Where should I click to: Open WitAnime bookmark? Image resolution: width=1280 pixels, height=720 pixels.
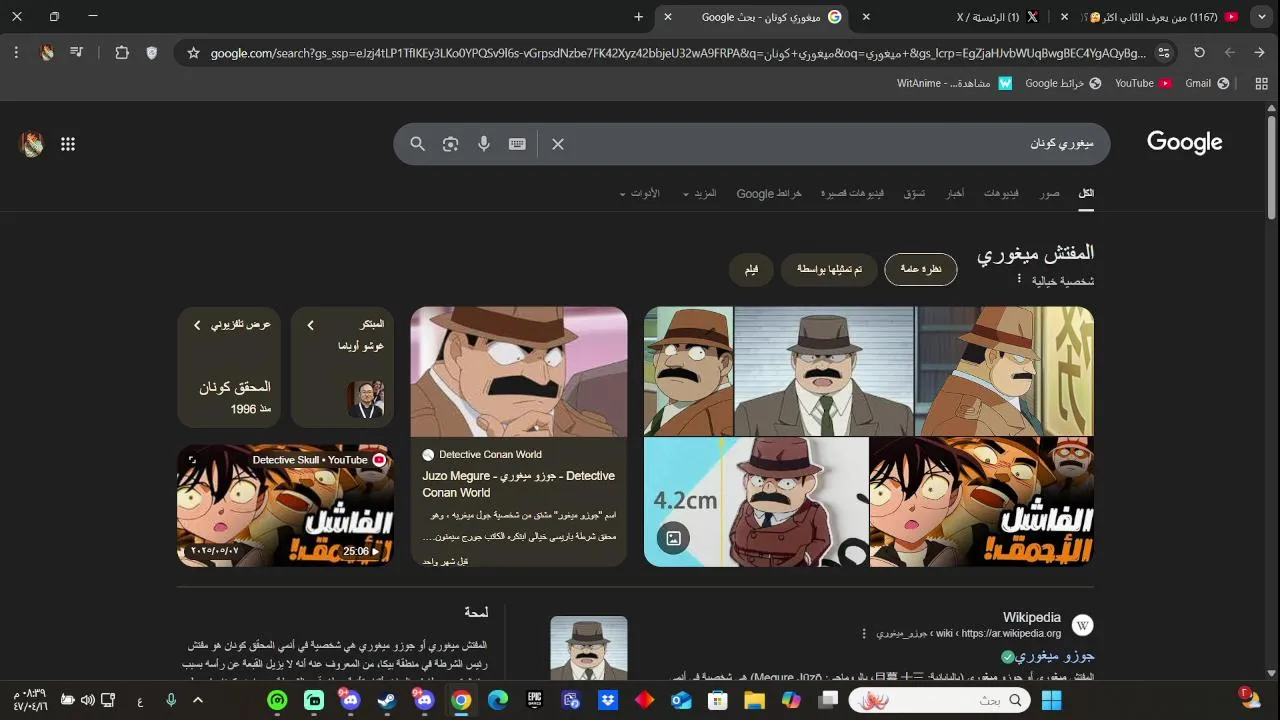tap(954, 84)
